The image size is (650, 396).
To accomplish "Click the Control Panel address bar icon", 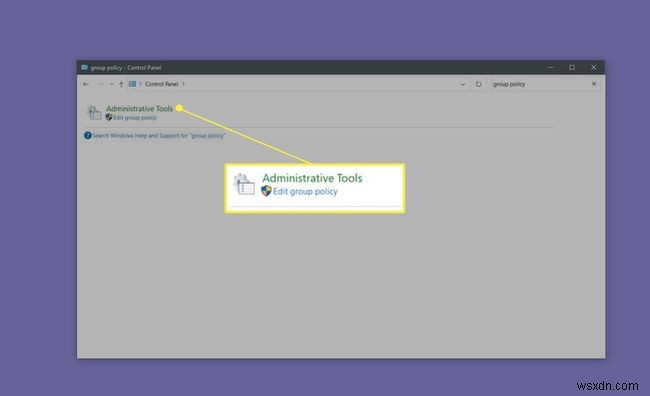I will pos(132,84).
